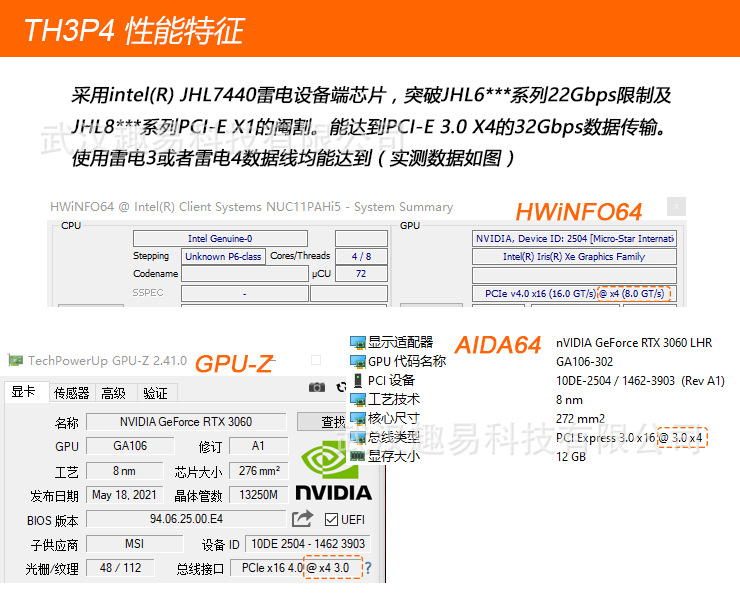Switch to the 验证 tab

[x=156, y=393]
